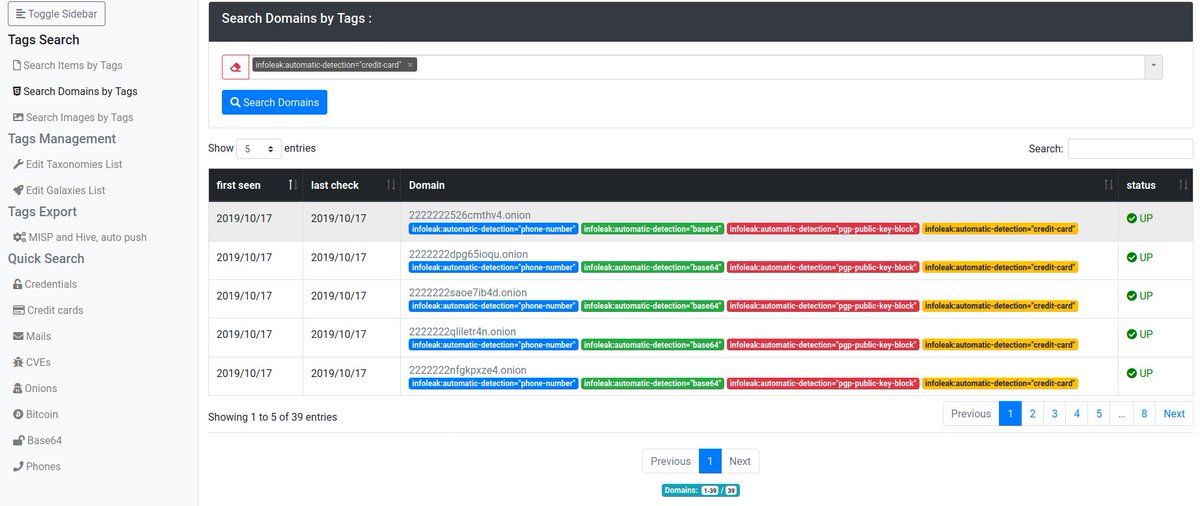Screen dimensions: 1200x506
Task: Go to table page 3
Action: tap(1055, 414)
